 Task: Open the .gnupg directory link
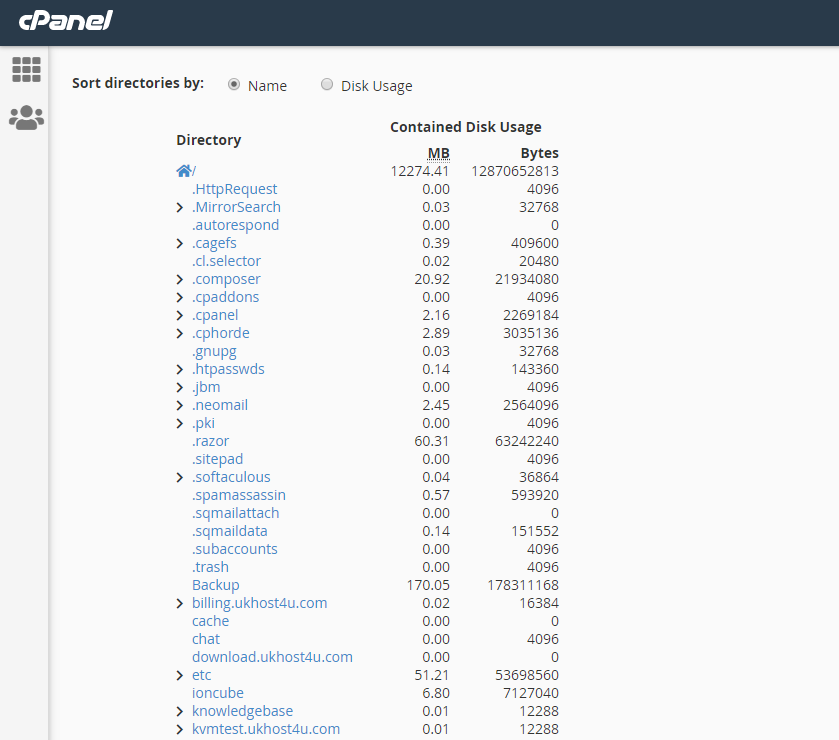[214, 352]
